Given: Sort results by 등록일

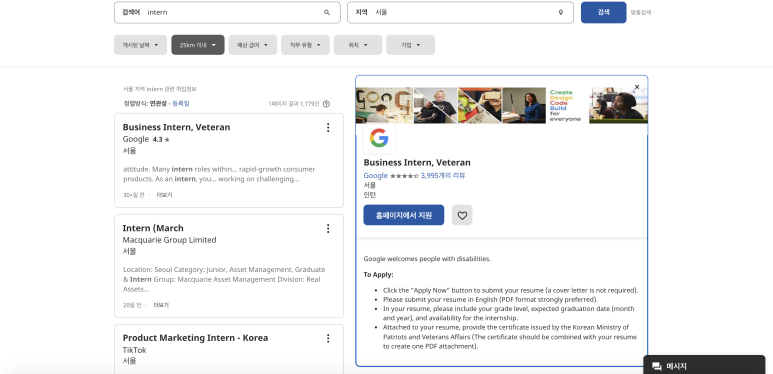Looking at the screenshot, I should (x=181, y=103).
